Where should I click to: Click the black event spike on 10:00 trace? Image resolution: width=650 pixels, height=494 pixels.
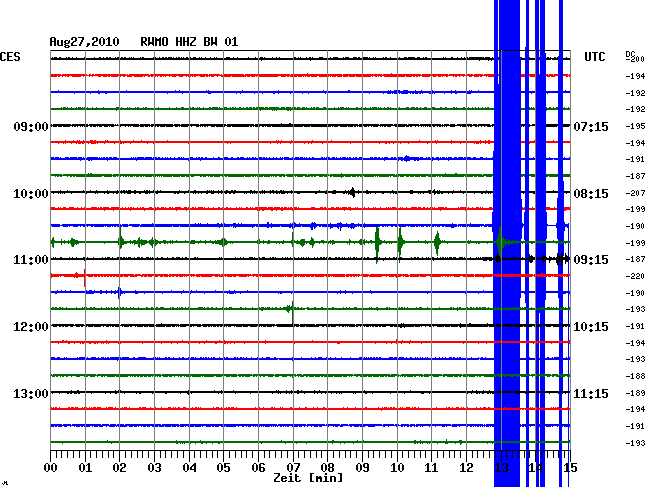pyautogui.click(x=352, y=192)
